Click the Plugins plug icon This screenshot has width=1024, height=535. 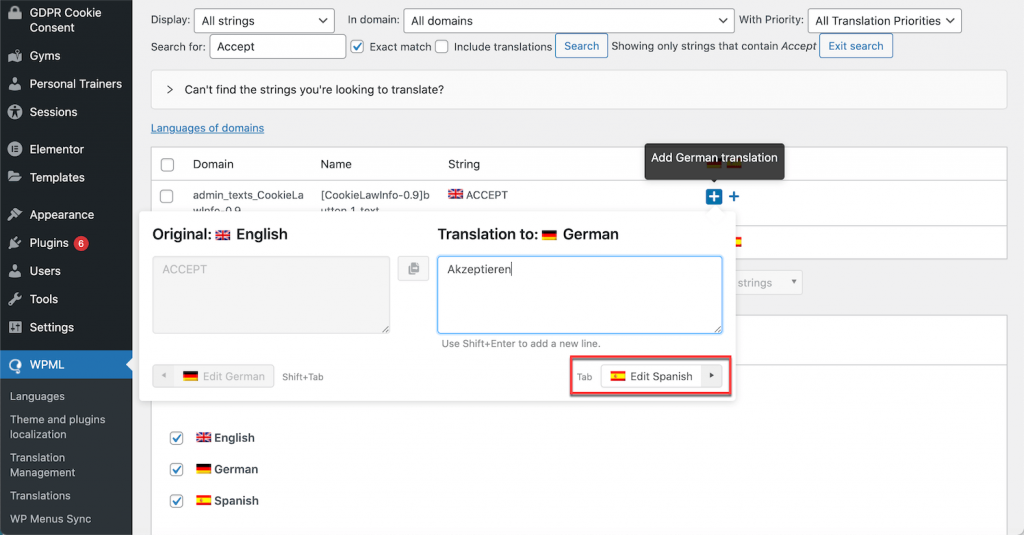[x=15, y=243]
